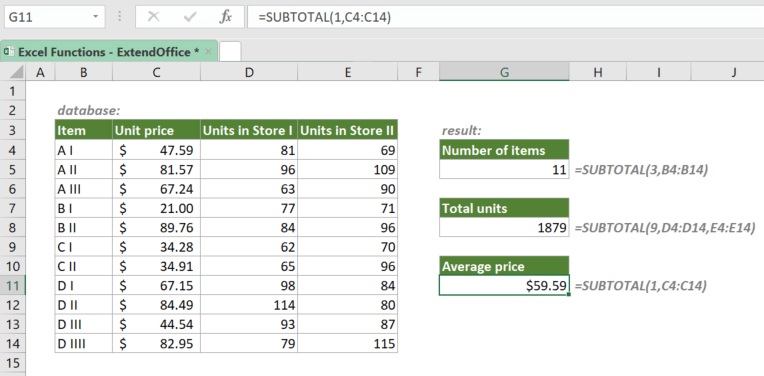Select Store I units cell with 98
The width and height of the screenshot is (764, 376).
tap(249, 285)
